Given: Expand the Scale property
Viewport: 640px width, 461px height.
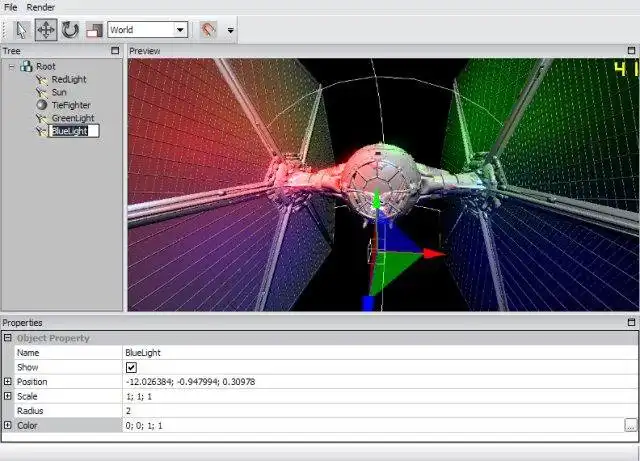Looking at the screenshot, I should [x=7, y=396].
